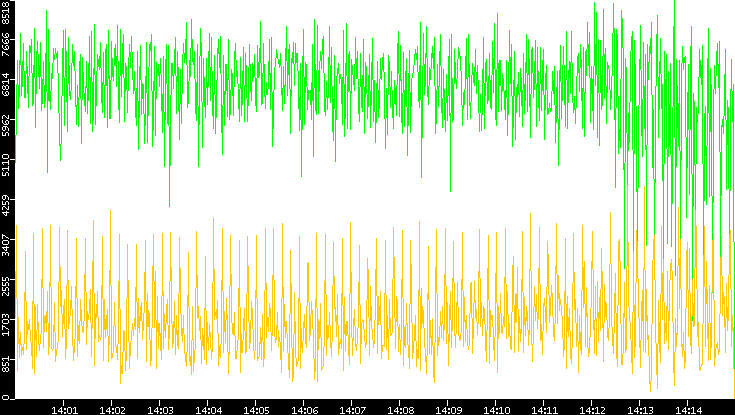Click the 14:09 time axis label
This screenshot has height=415, width=735.
448,410
